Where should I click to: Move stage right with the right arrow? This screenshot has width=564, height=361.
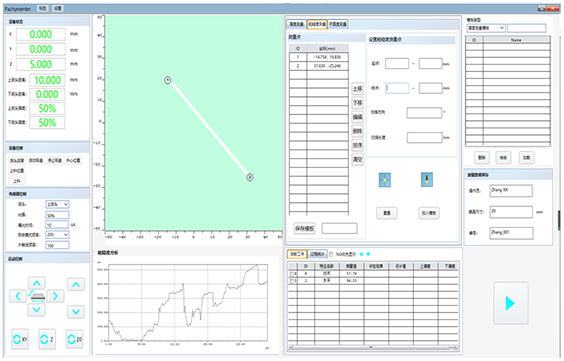[x=55, y=296]
